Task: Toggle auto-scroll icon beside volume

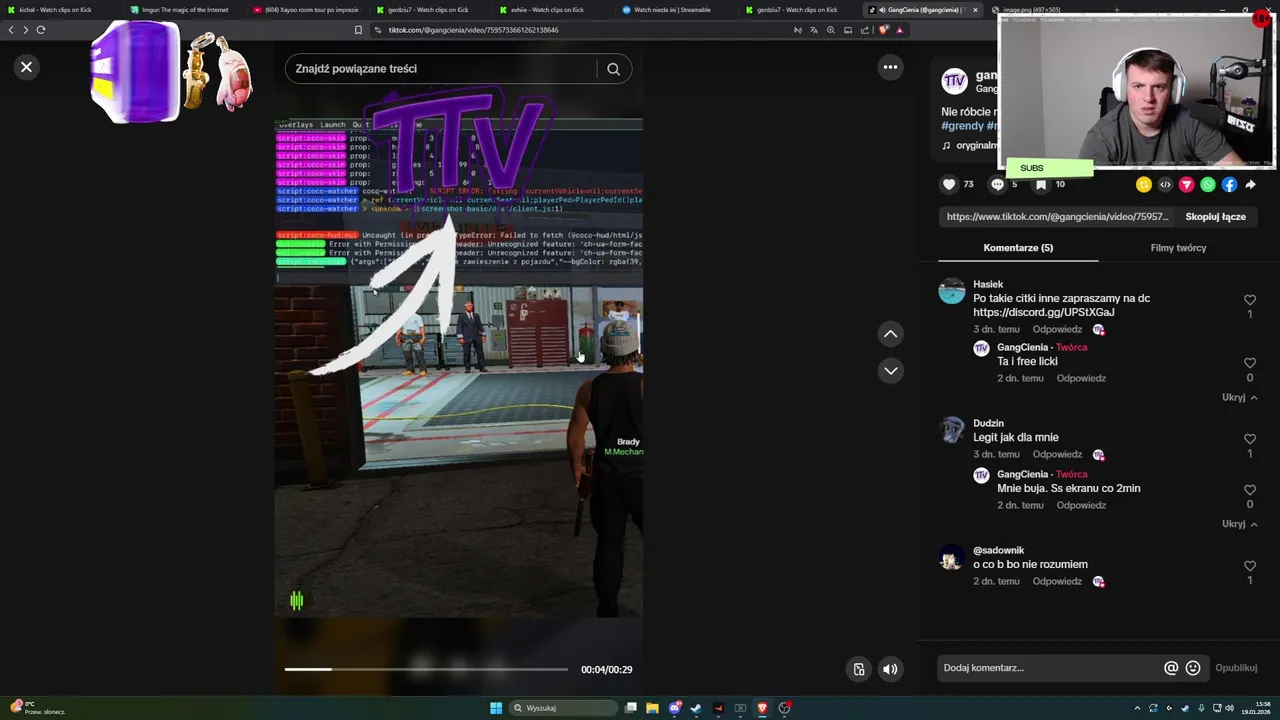Action: tap(858, 669)
